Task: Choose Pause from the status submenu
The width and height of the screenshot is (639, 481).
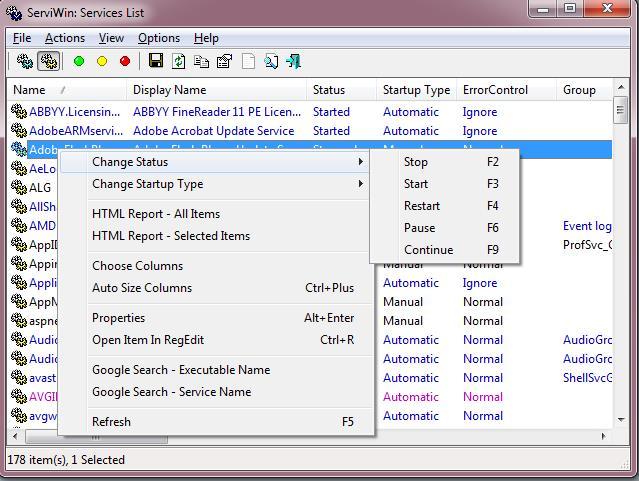Action: pyautogui.click(x=445, y=228)
